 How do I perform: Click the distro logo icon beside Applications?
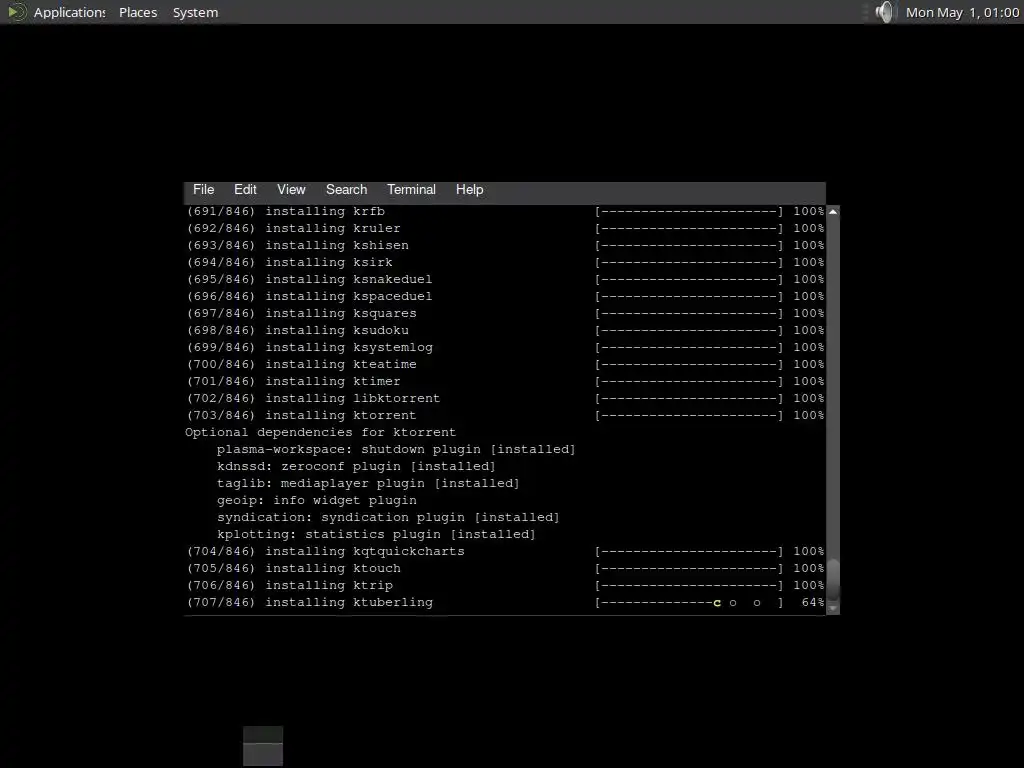(17, 12)
